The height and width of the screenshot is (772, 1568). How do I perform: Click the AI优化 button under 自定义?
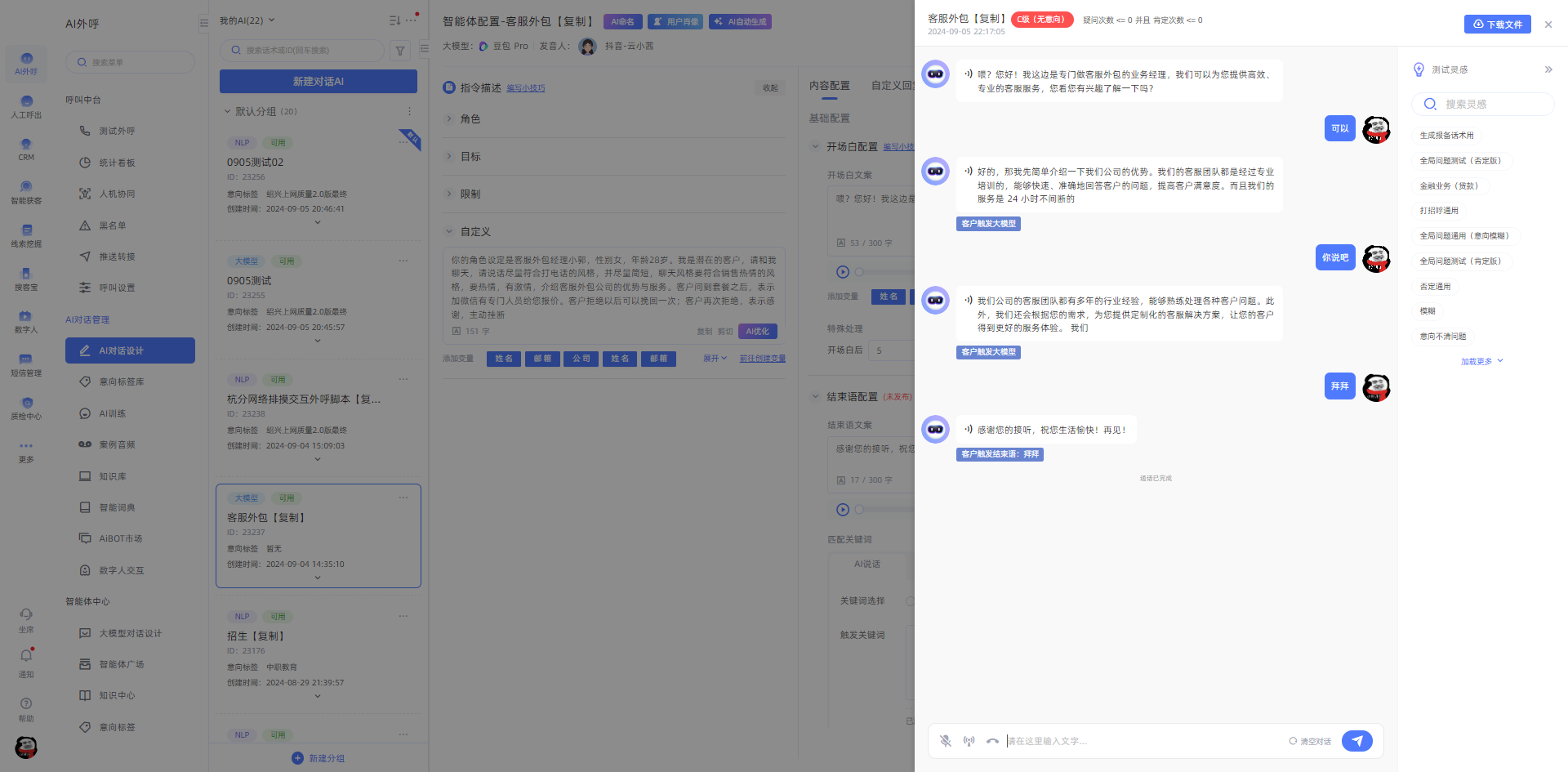[758, 332]
